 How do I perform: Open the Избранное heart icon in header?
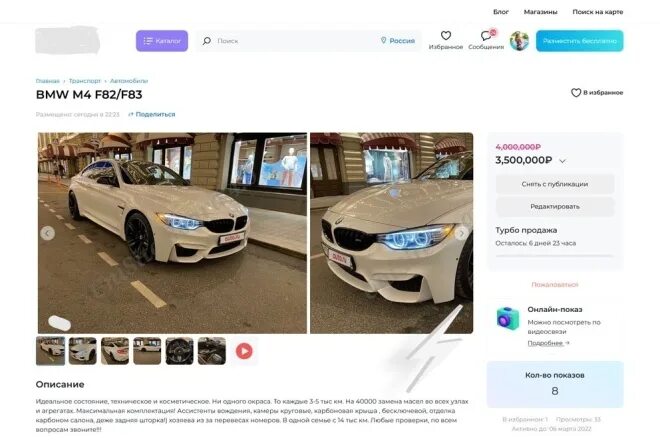click(446, 36)
